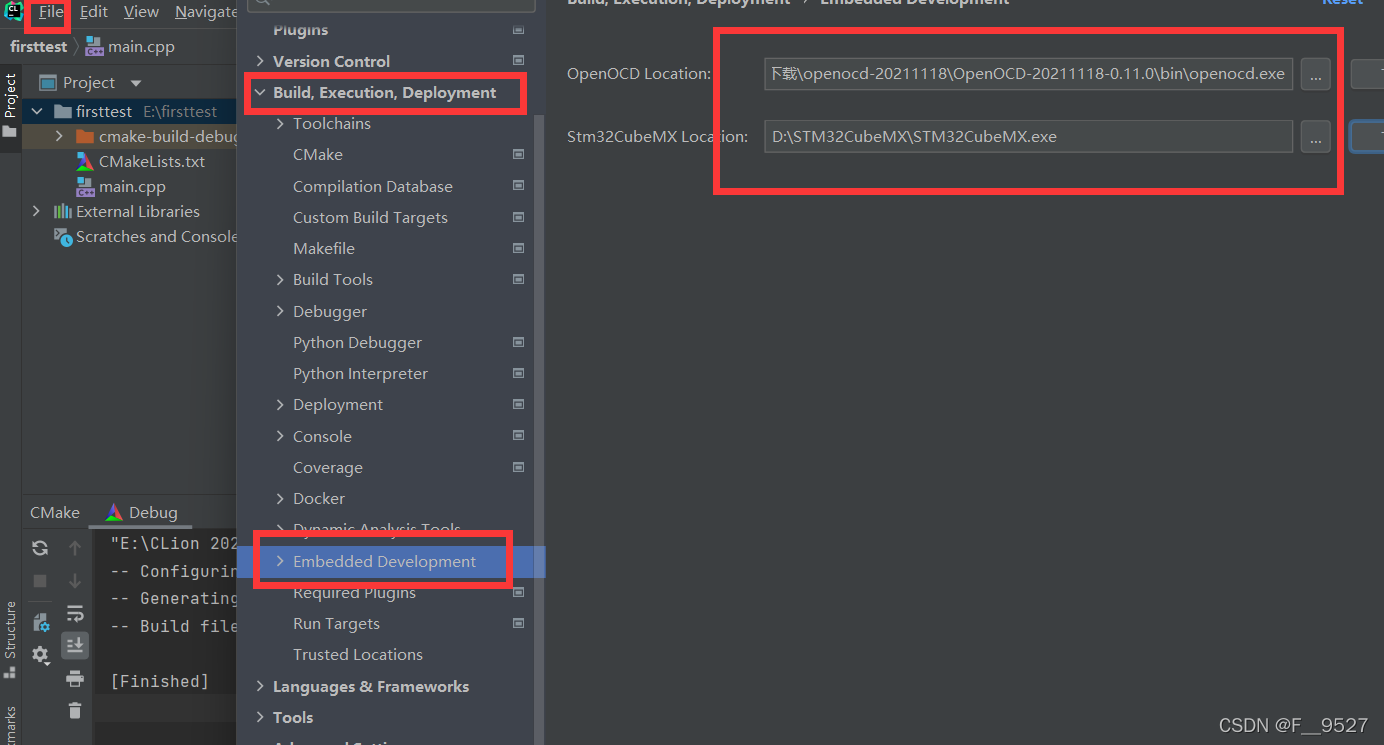Expand the Tools settings node

pos(261,717)
